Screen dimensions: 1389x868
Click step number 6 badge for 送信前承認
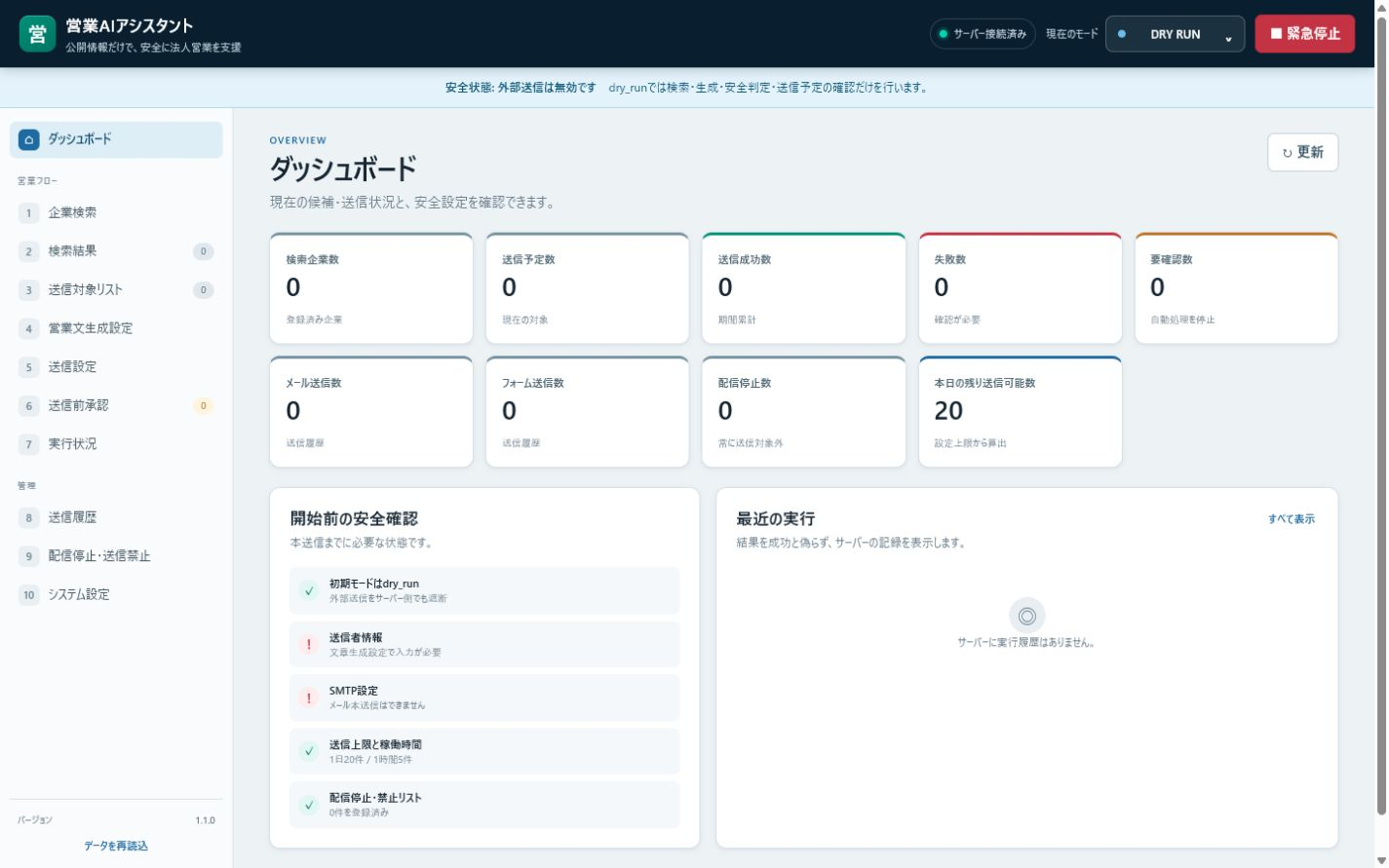[28, 406]
